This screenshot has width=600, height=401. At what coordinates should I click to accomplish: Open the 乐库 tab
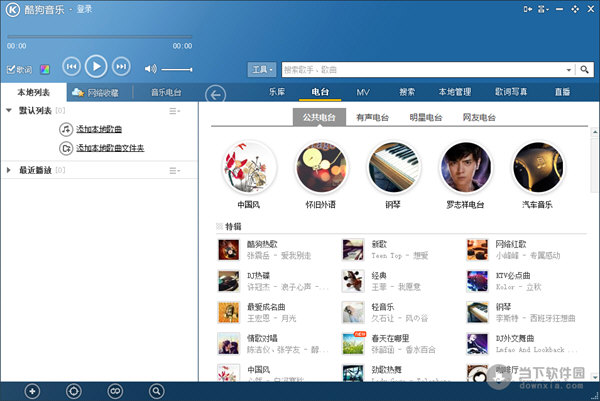[x=277, y=92]
